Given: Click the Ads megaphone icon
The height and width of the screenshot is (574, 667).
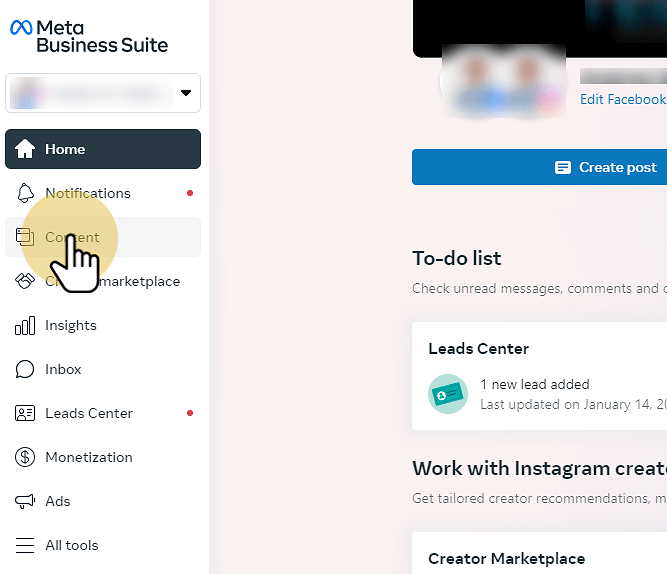Looking at the screenshot, I should click(25, 501).
